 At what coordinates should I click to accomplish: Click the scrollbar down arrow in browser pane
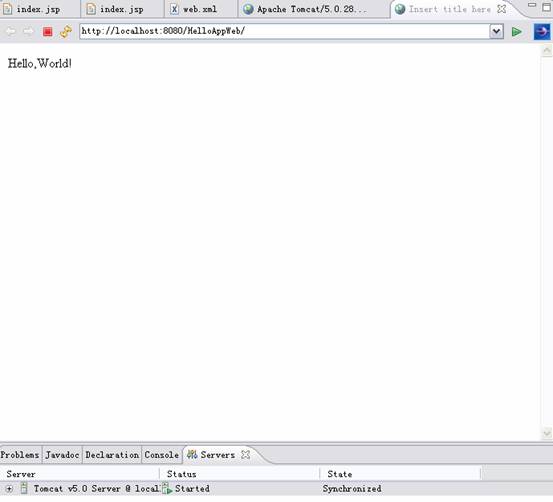547,433
